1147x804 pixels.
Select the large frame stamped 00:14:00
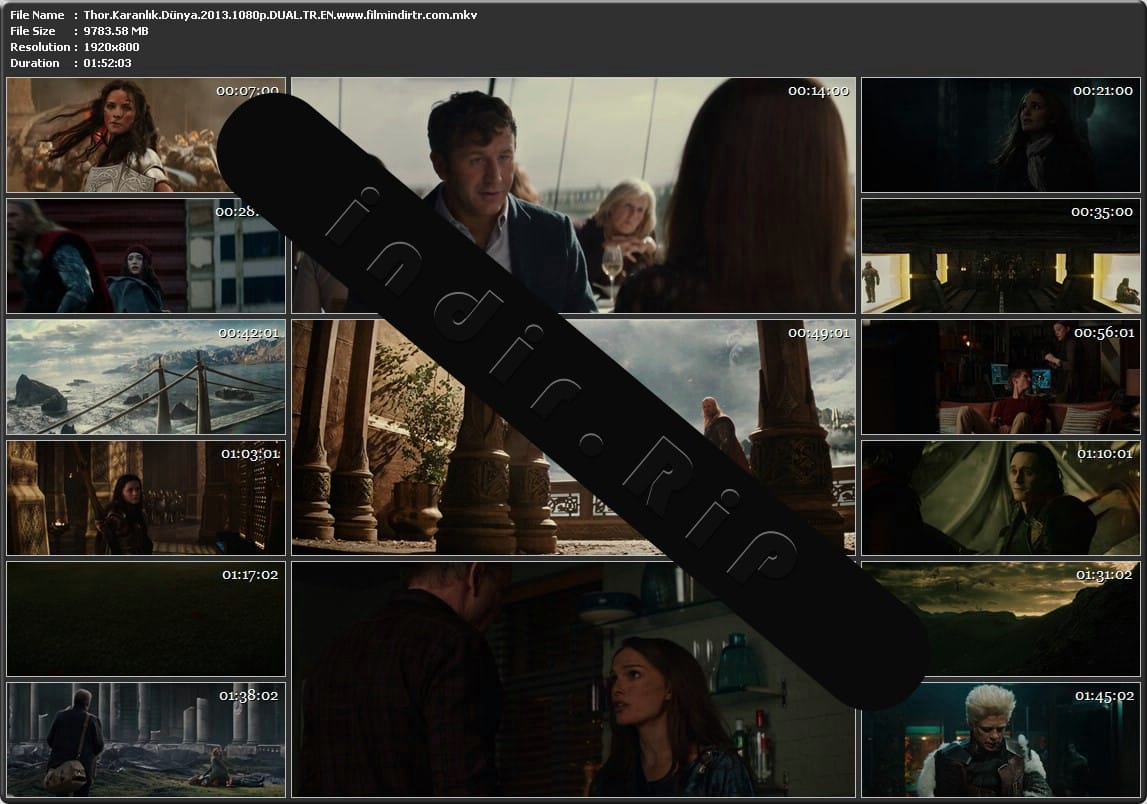coord(574,195)
